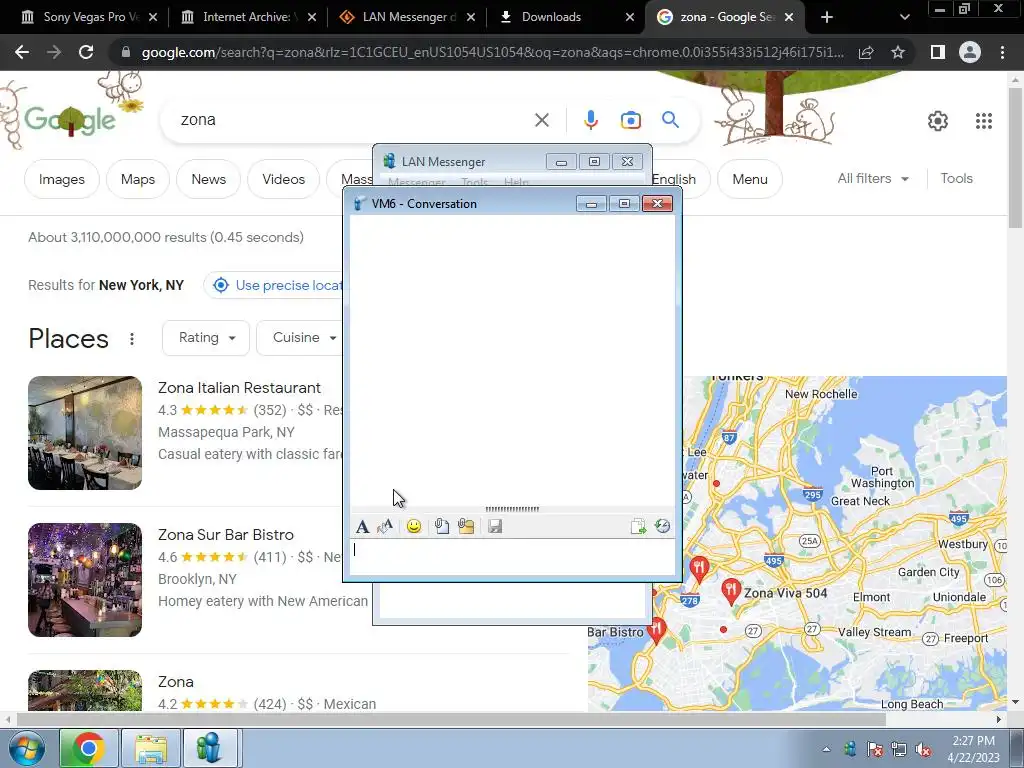Click the send folder paperclip icon
Image resolution: width=1024 pixels, height=768 pixels.
tap(466, 526)
